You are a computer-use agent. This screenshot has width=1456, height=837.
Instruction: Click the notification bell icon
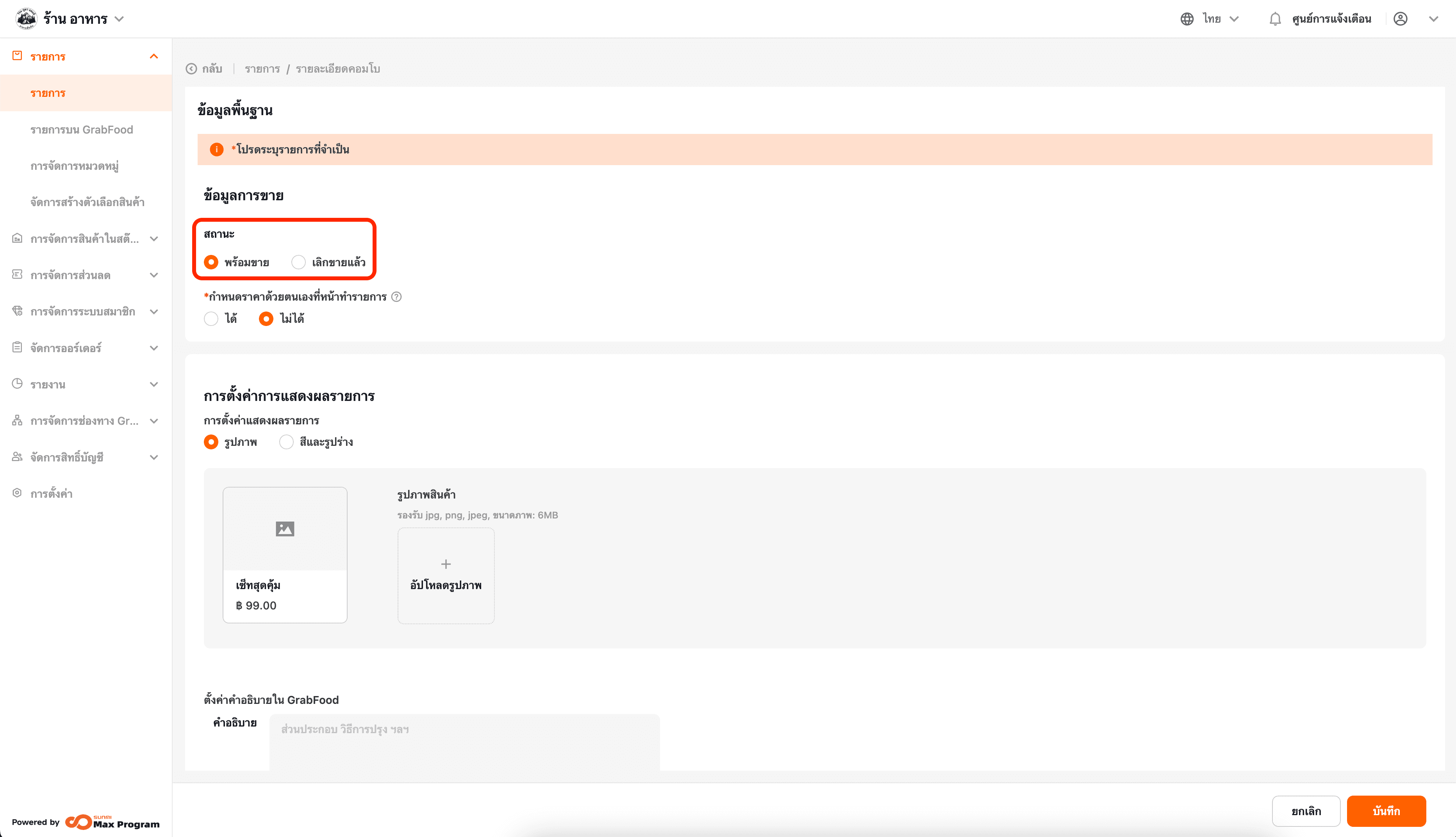(1275, 19)
